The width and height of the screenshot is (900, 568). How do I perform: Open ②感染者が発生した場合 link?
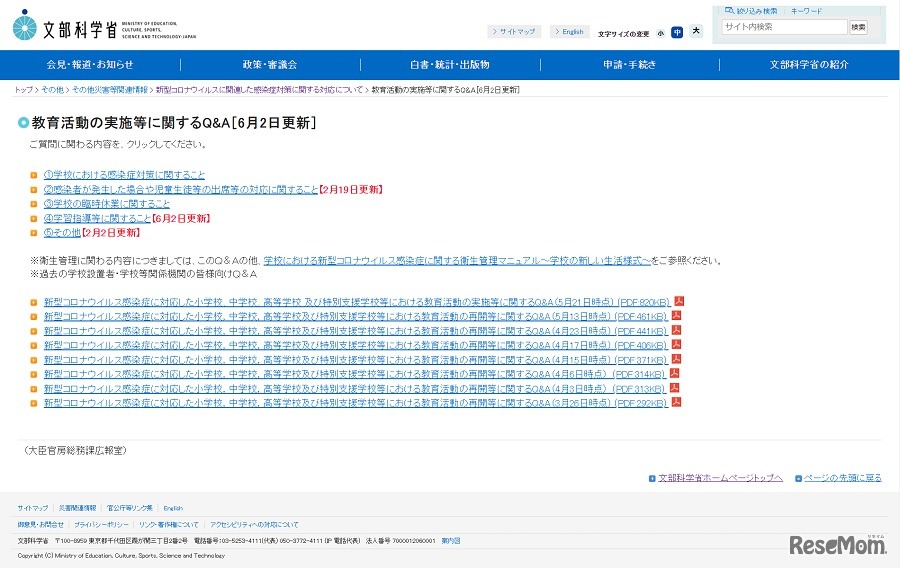point(181,189)
